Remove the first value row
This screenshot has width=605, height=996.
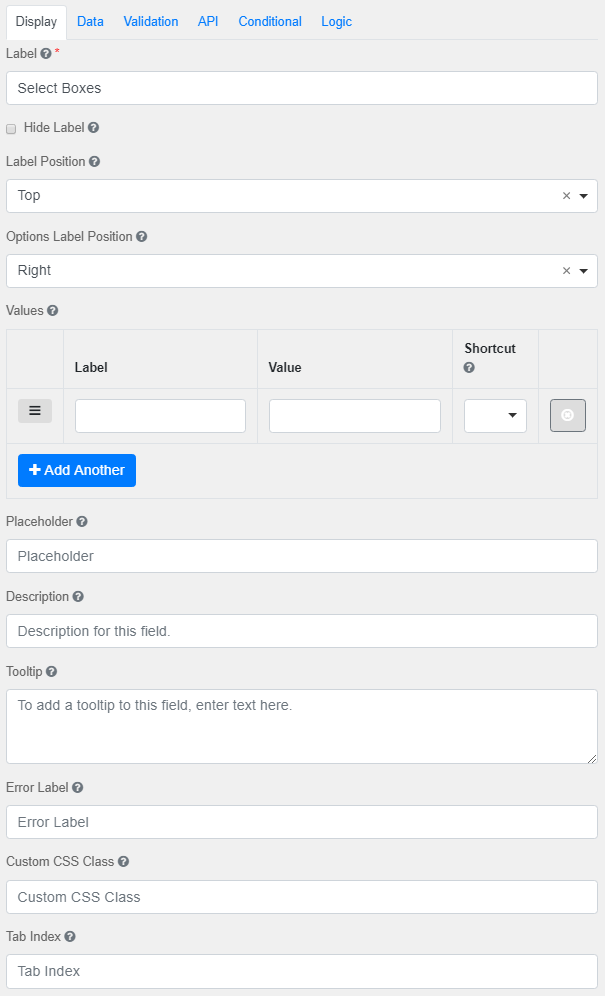[x=567, y=415]
